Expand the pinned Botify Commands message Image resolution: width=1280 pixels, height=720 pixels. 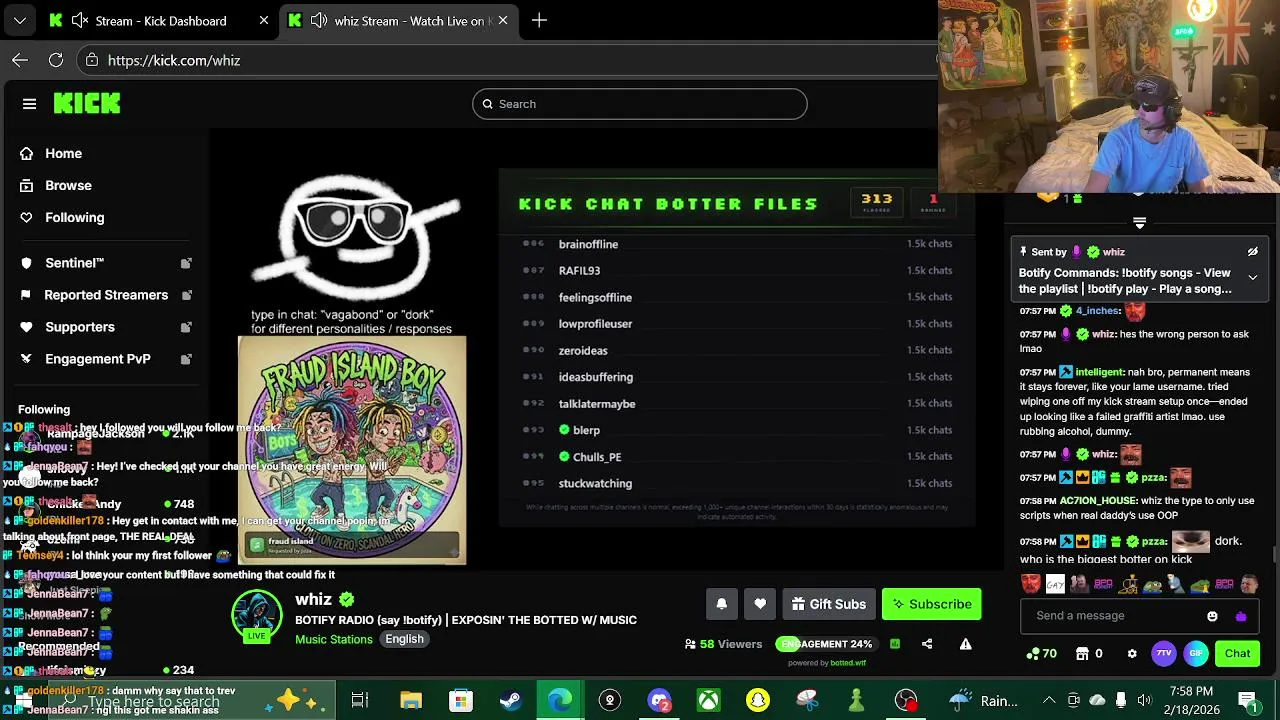1252,277
